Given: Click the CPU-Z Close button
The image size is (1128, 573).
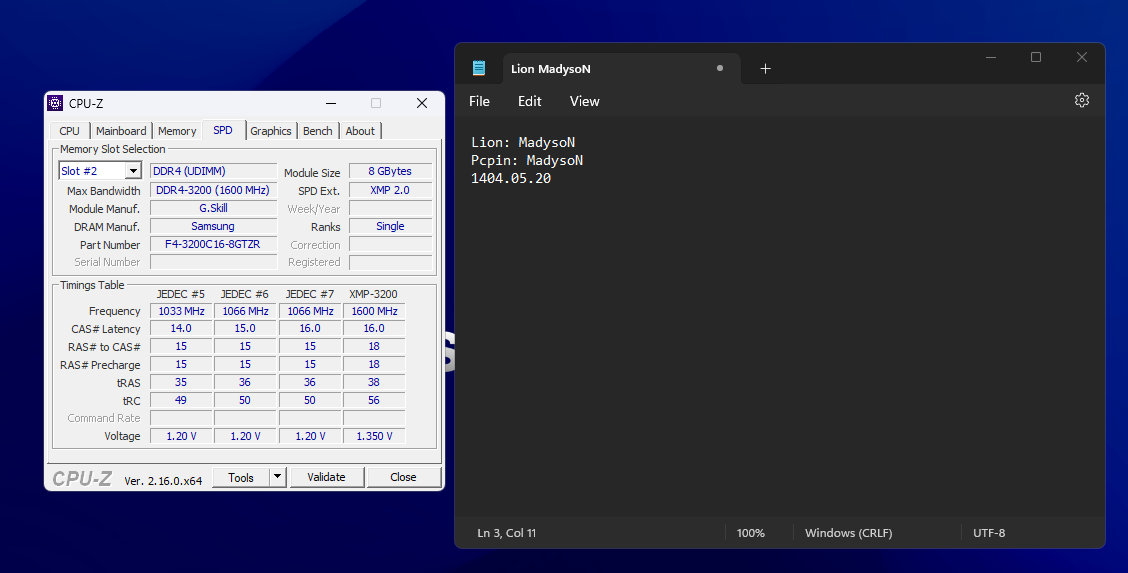Looking at the screenshot, I should (x=403, y=477).
